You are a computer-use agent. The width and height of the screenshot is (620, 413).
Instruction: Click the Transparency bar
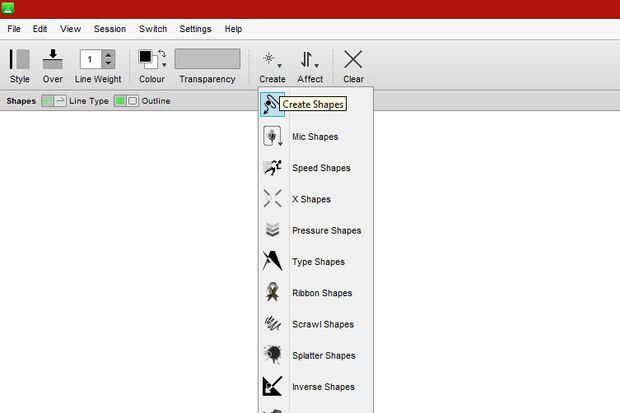tap(208, 59)
